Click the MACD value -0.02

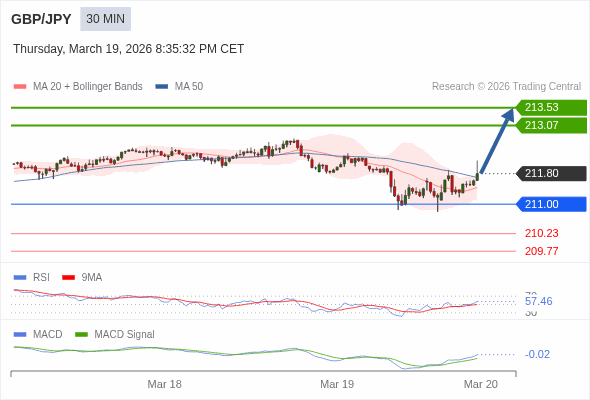point(537,354)
